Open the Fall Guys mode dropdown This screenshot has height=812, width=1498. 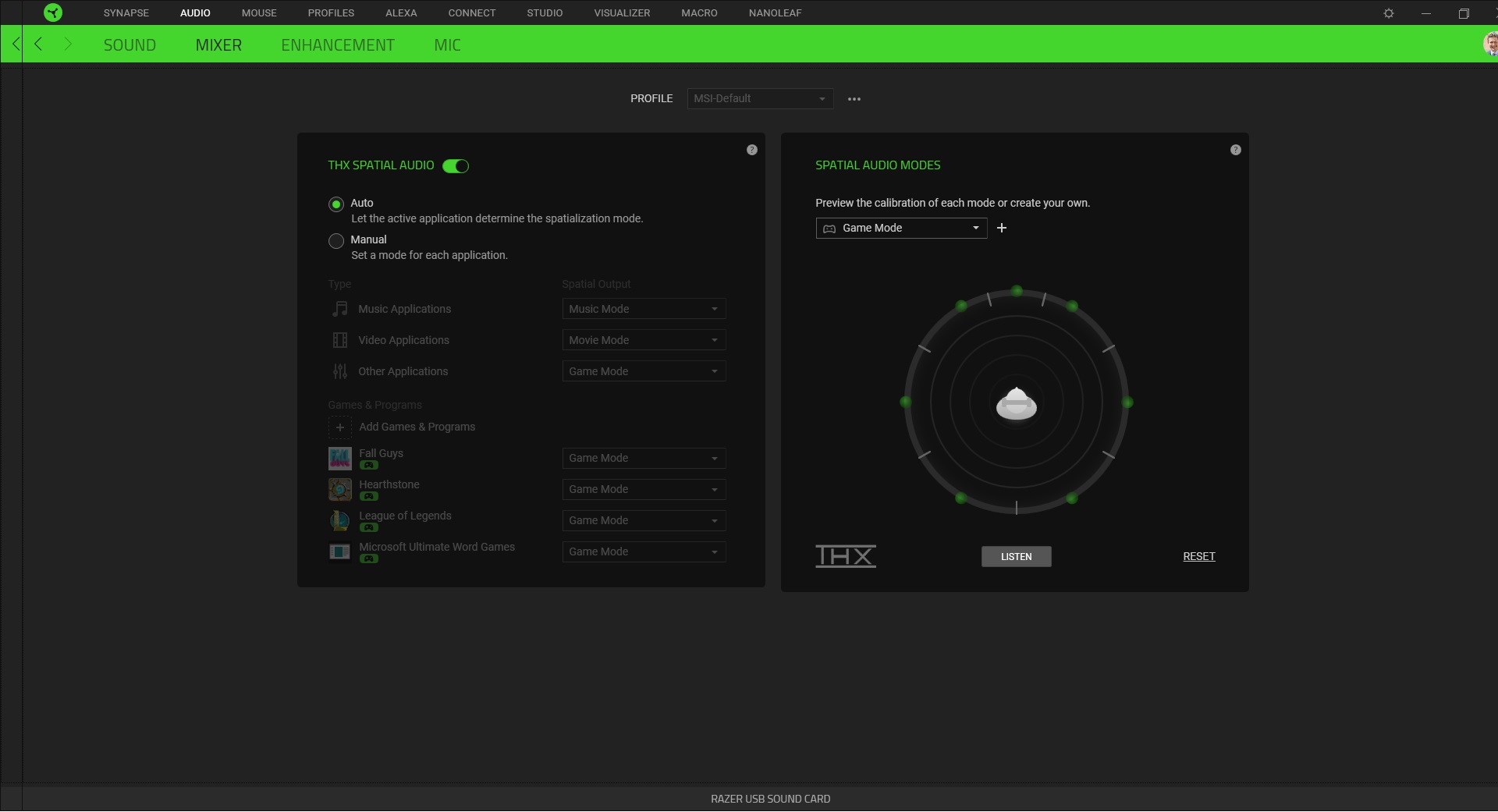click(x=644, y=458)
